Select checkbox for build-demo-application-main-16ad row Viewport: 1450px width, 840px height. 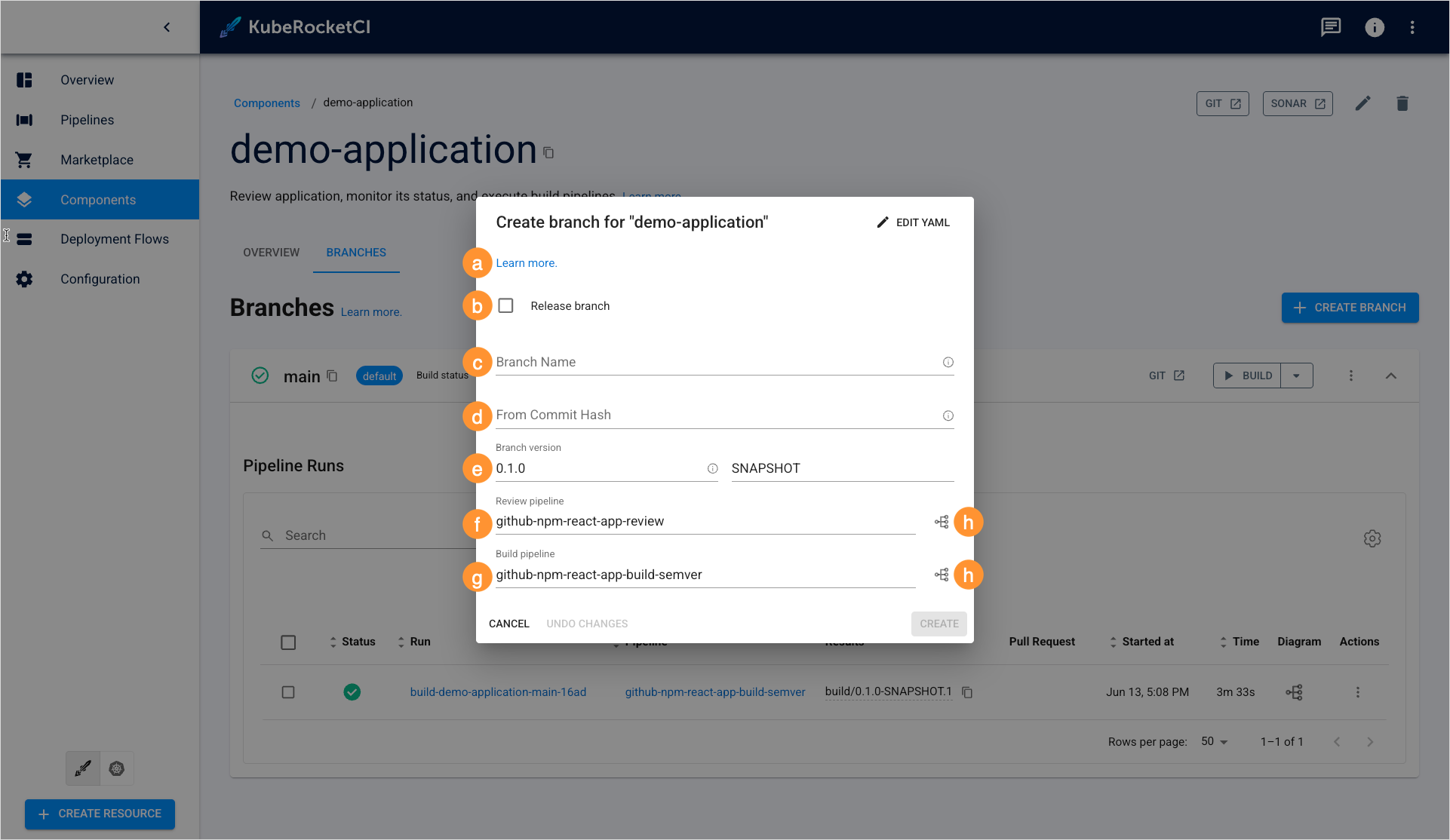[288, 692]
